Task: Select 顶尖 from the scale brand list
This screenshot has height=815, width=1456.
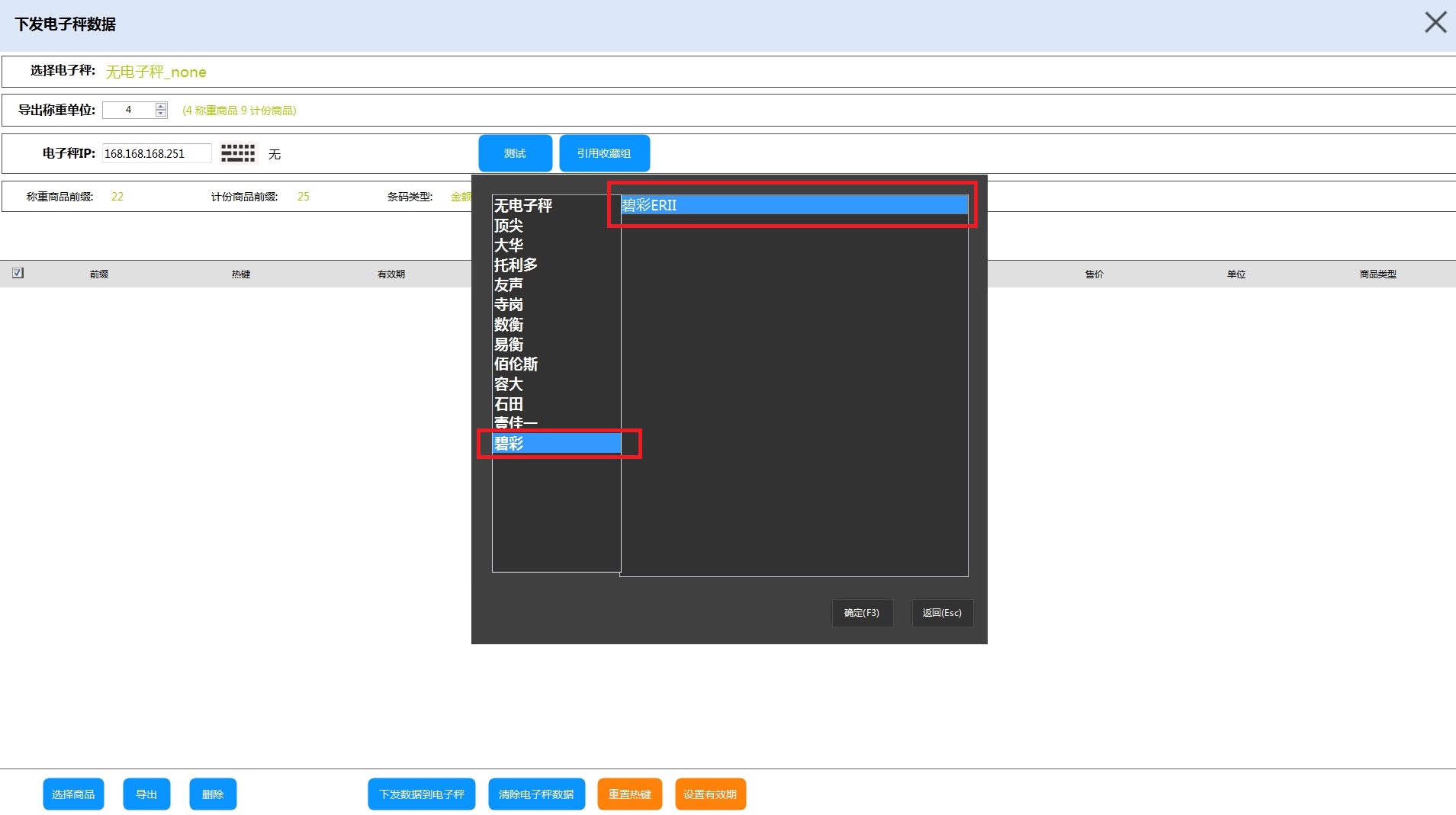Action: [x=509, y=226]
